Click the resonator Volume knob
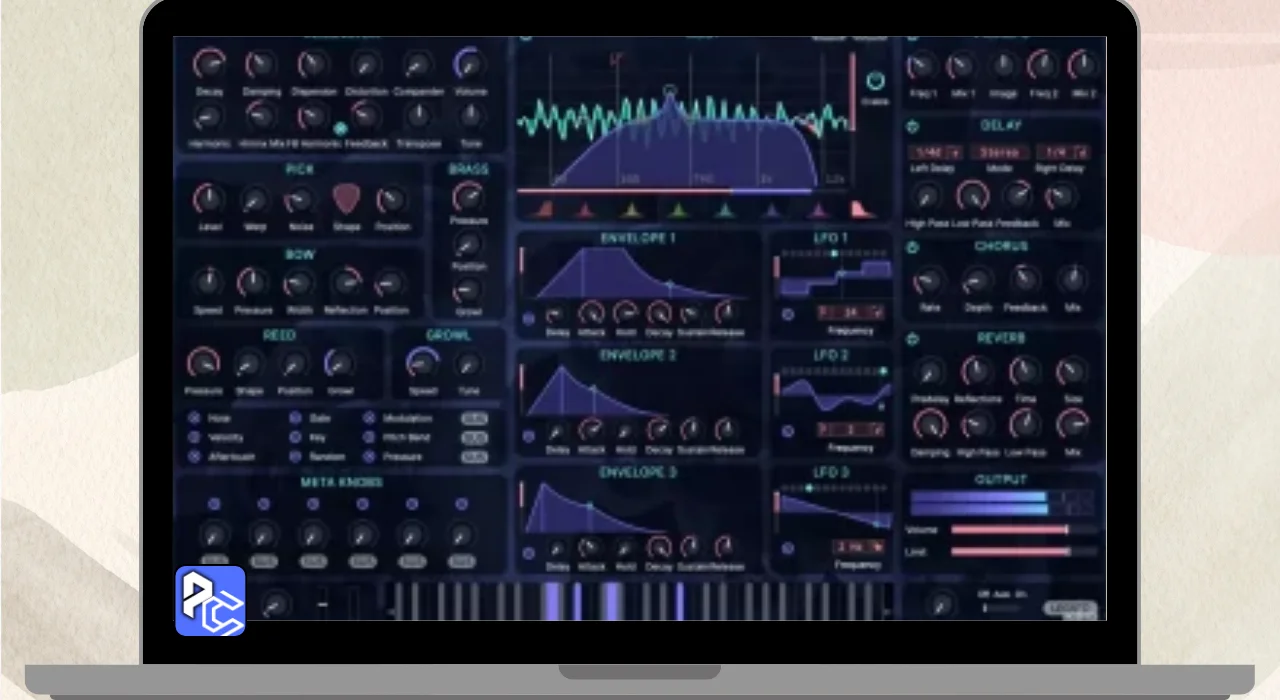The height and width of the screenshot is (700, 1280). (469, 65)
